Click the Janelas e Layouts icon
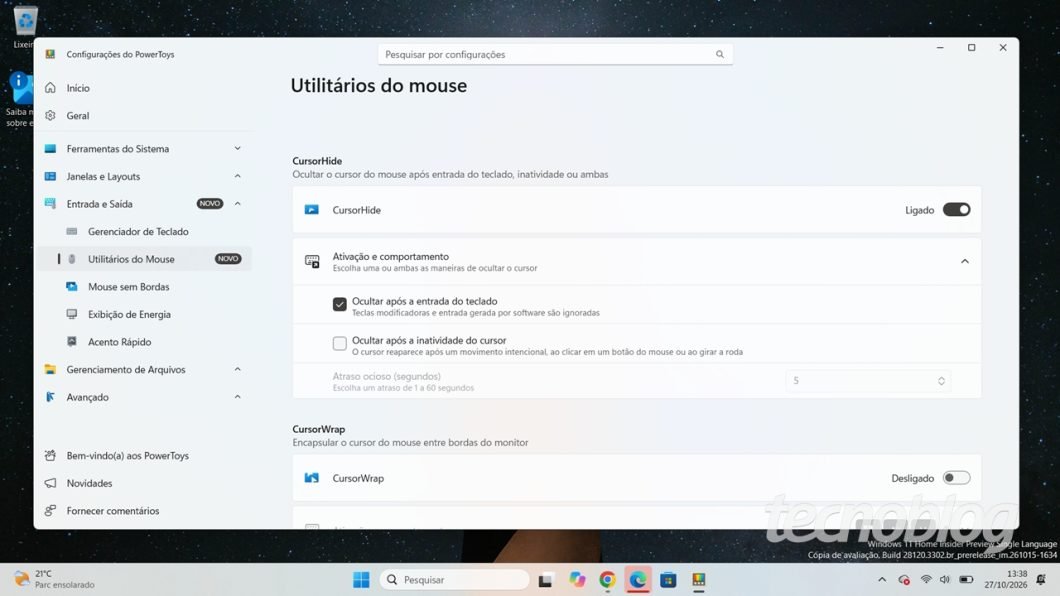Viewport: 1060px width, 596px height. coord(50,176)
